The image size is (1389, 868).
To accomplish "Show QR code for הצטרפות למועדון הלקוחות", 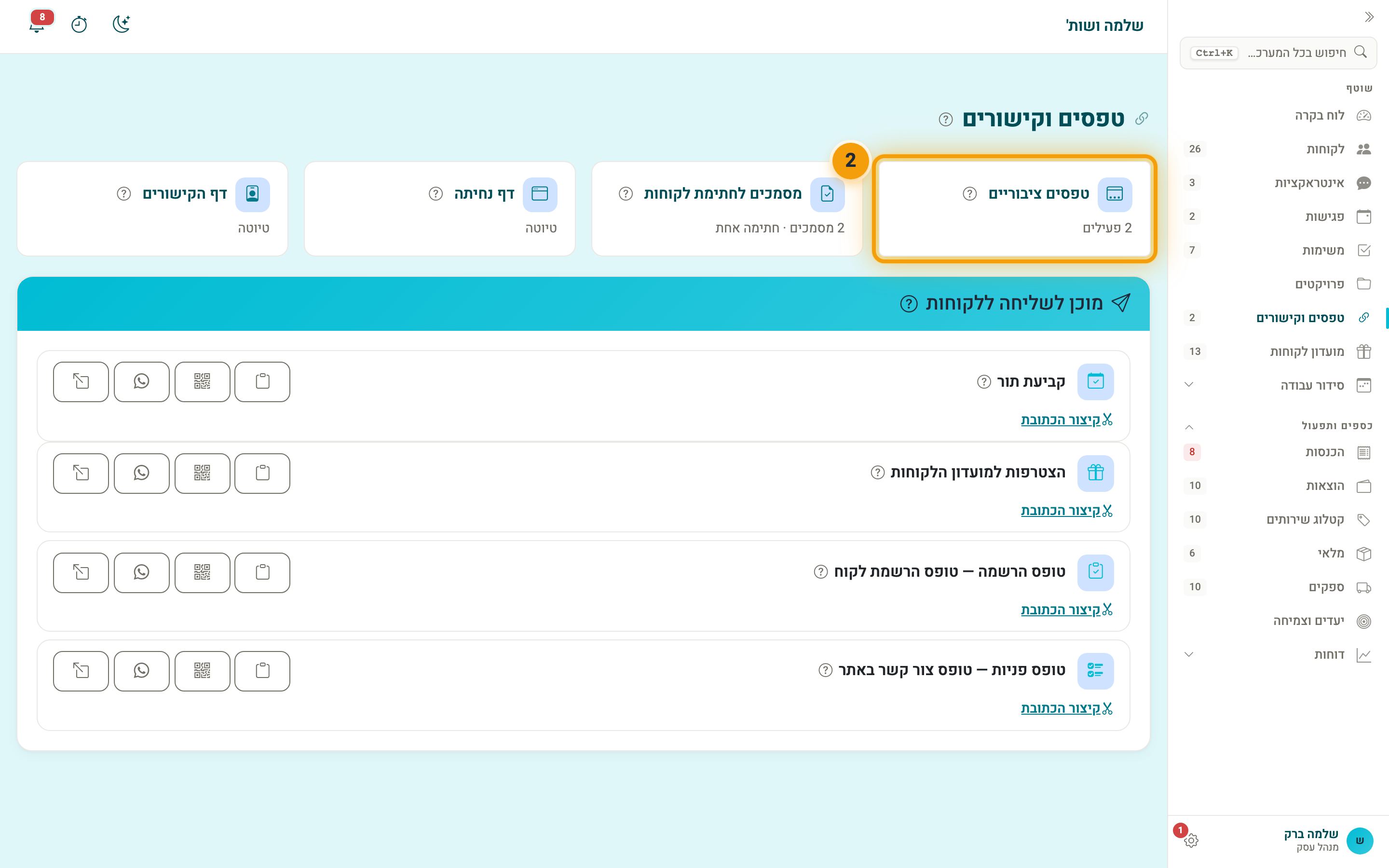I will click(x=202, y=473).
